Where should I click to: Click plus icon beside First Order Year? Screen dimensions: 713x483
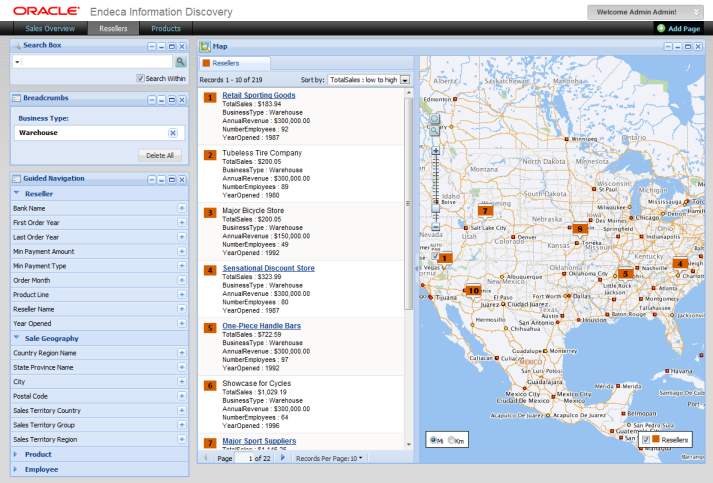[x=181, y=222]
